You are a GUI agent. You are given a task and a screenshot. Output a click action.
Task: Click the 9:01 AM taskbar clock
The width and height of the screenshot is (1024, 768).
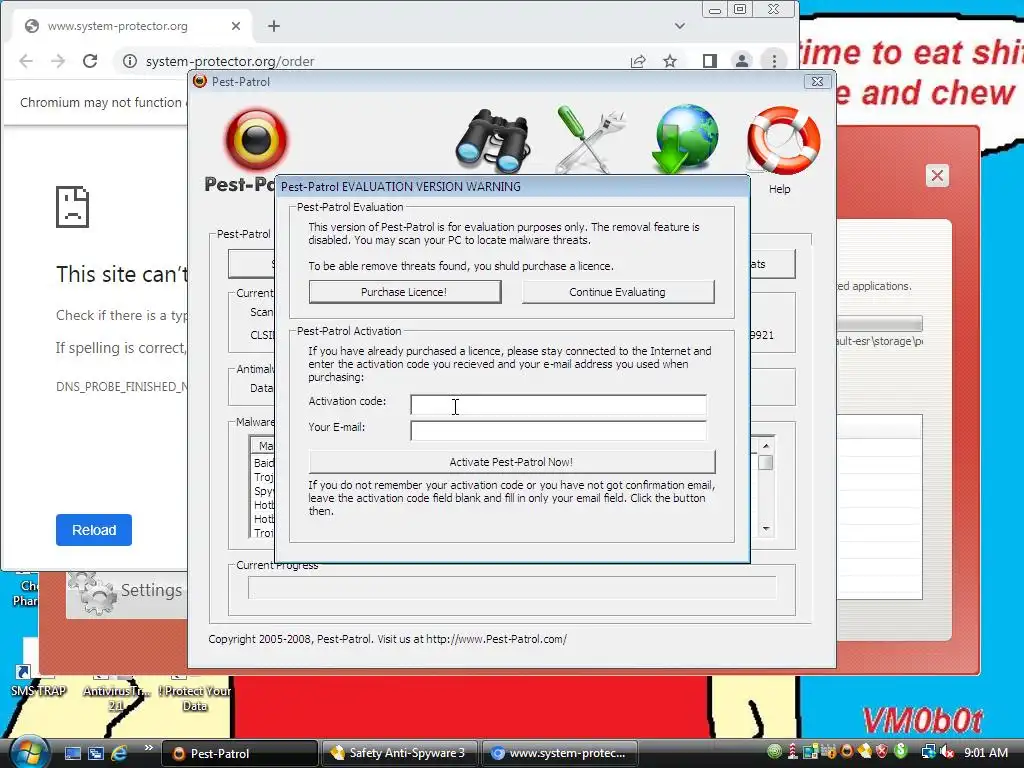[986, 753]
